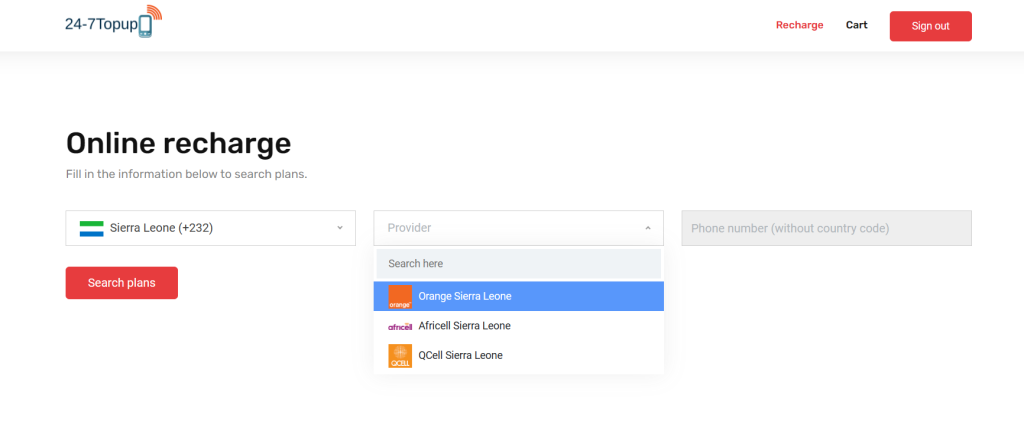1024x421 pixels.
Task: Click the QCell logo icon
Action: (400, 356)
